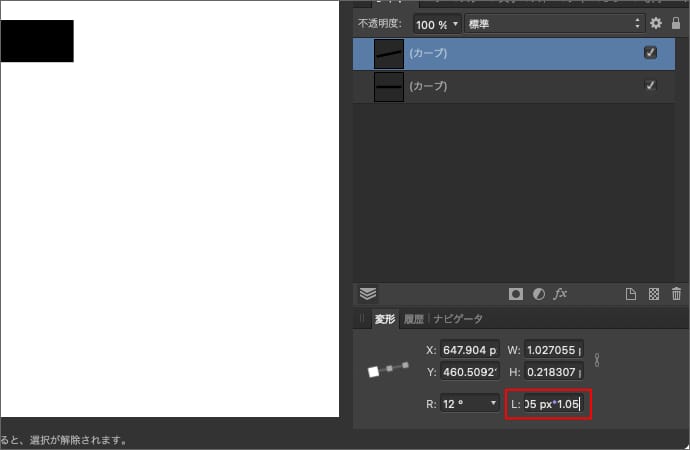Open layer effects with the fx icon

[x=561, y=294]
